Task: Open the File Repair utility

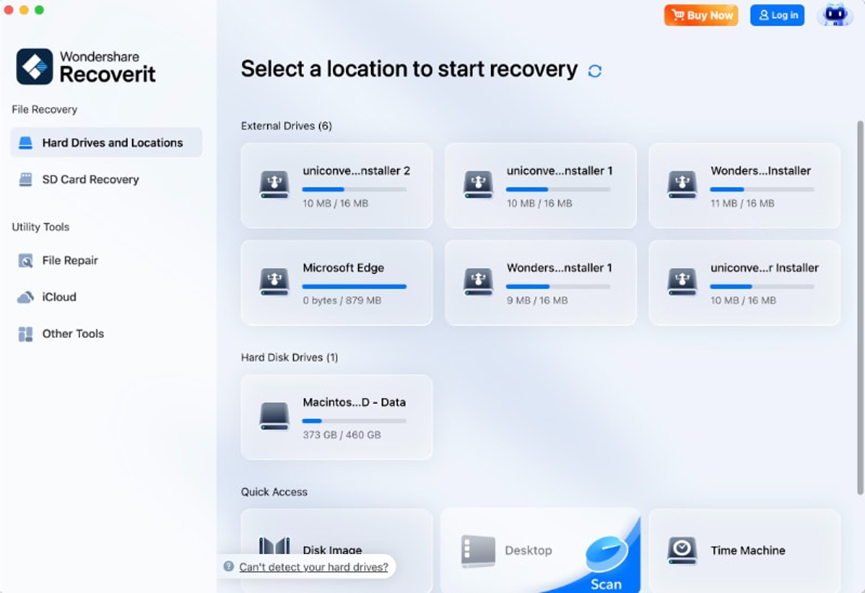Action: pos(69,261)
